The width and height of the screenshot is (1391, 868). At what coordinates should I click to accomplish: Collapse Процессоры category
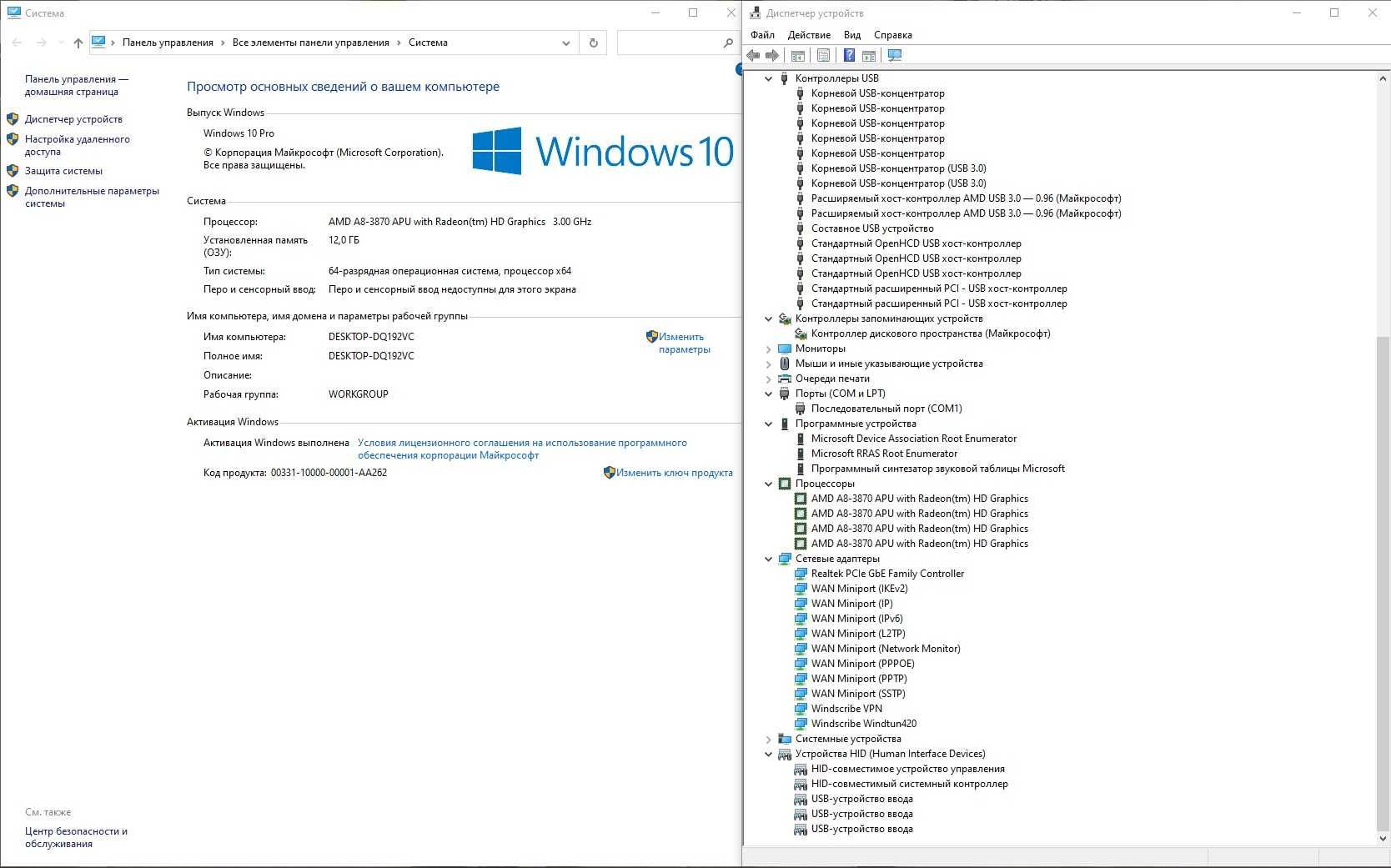(x=769, y=484)
